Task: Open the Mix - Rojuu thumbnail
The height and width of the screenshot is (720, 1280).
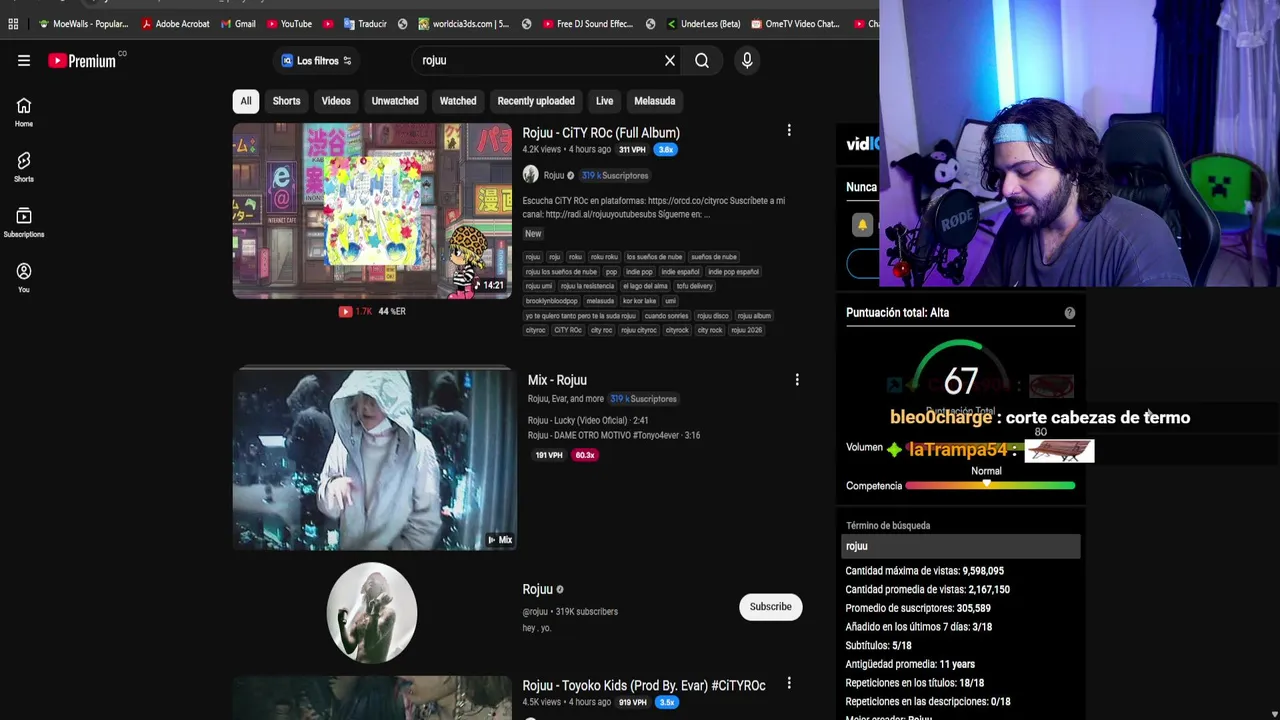Action: click(374, 459)
